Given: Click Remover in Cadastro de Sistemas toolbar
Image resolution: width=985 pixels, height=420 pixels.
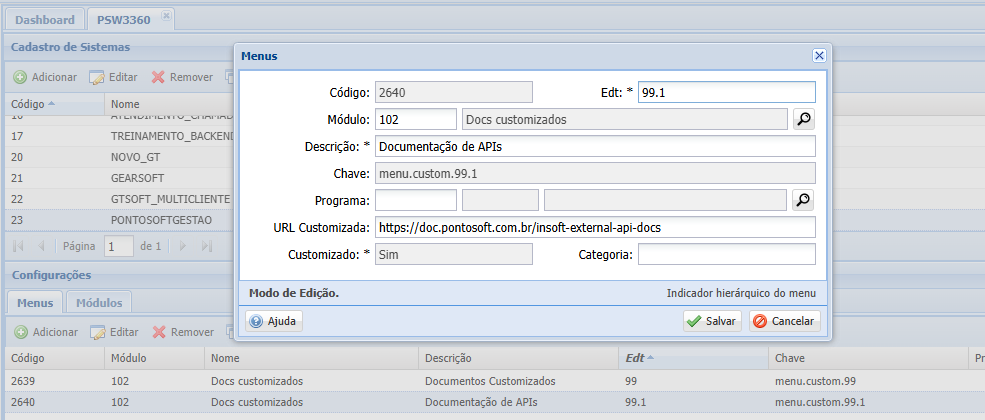Looking at the screenshot, I should tap(183, 77).
